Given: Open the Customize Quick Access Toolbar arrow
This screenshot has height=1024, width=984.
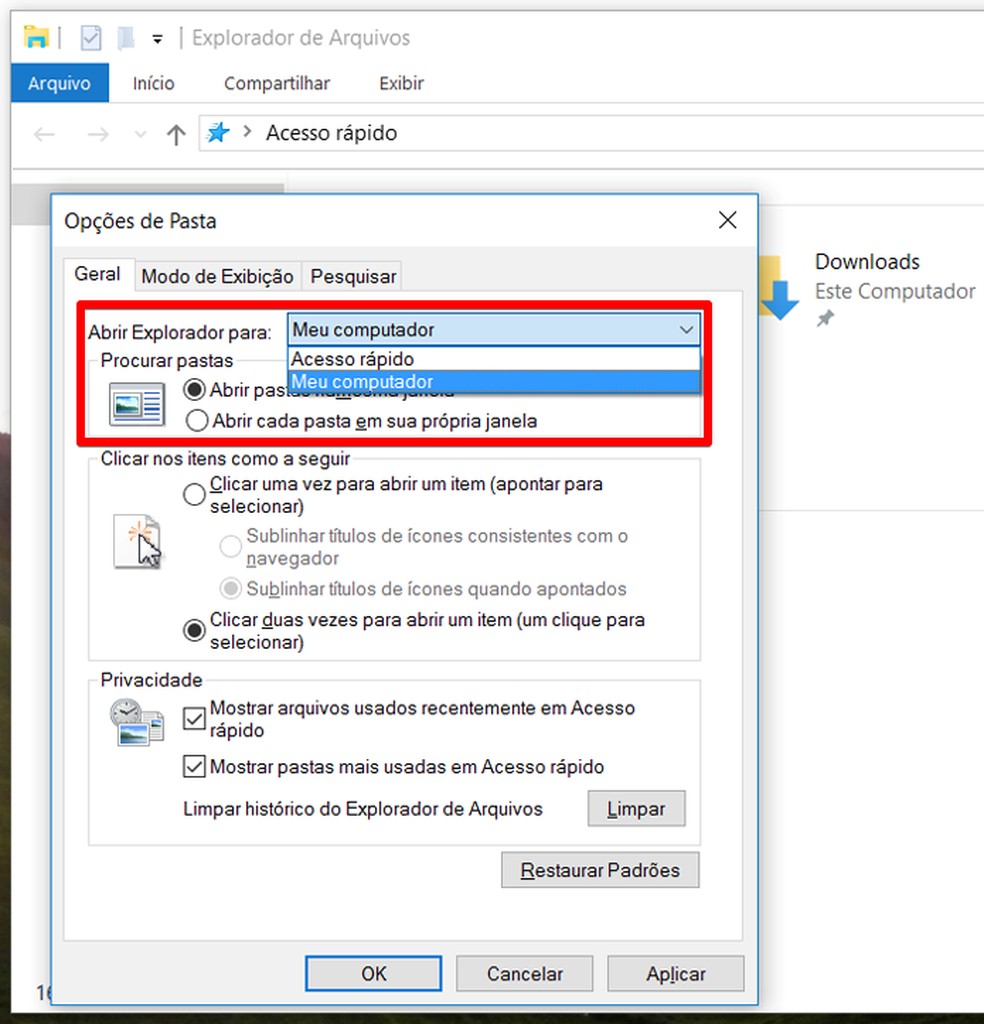Looking at the screenshot, I should click(x=157, y=39).
